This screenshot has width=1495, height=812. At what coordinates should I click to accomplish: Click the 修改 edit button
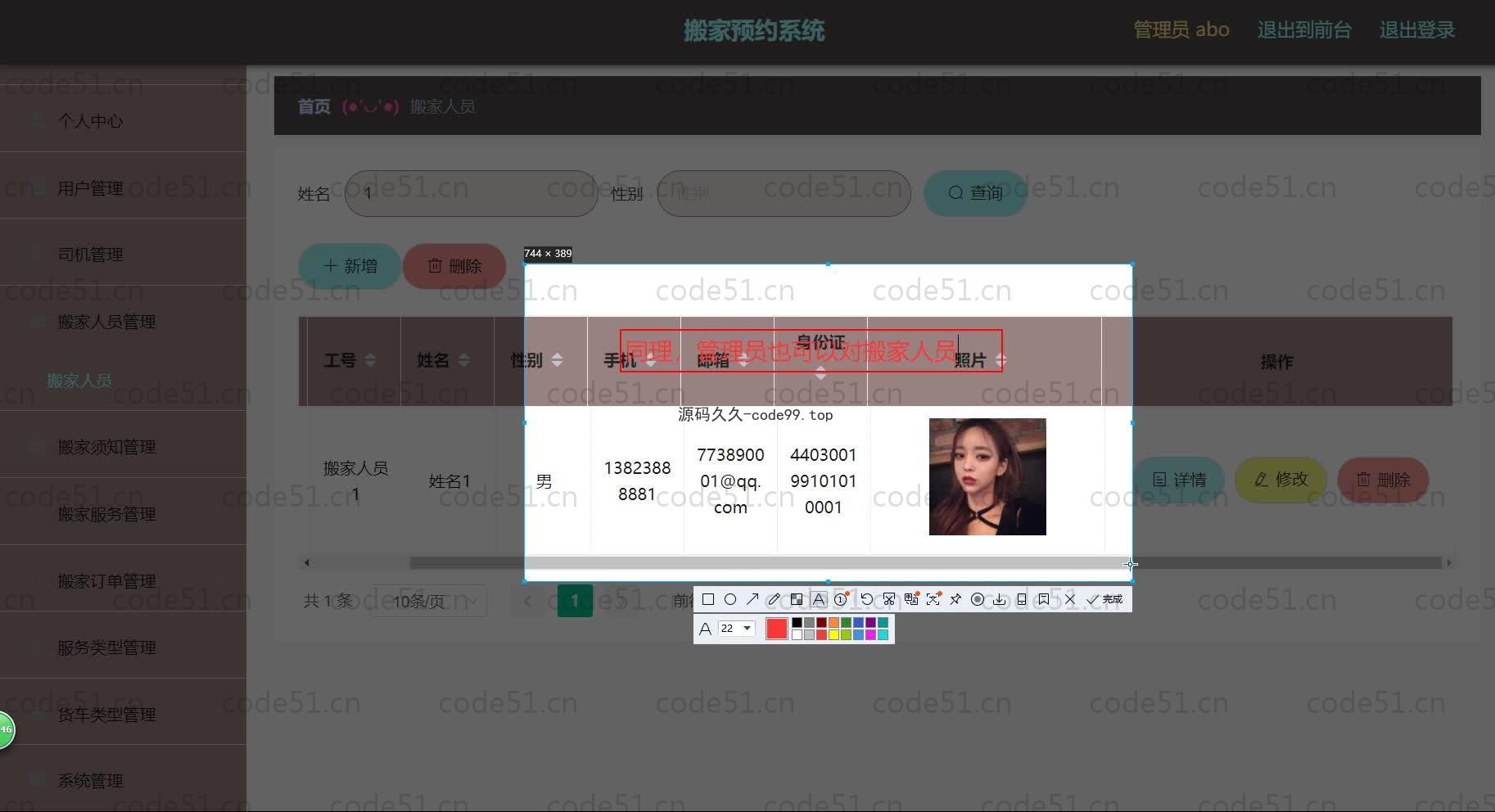(x=1281, y=480)
